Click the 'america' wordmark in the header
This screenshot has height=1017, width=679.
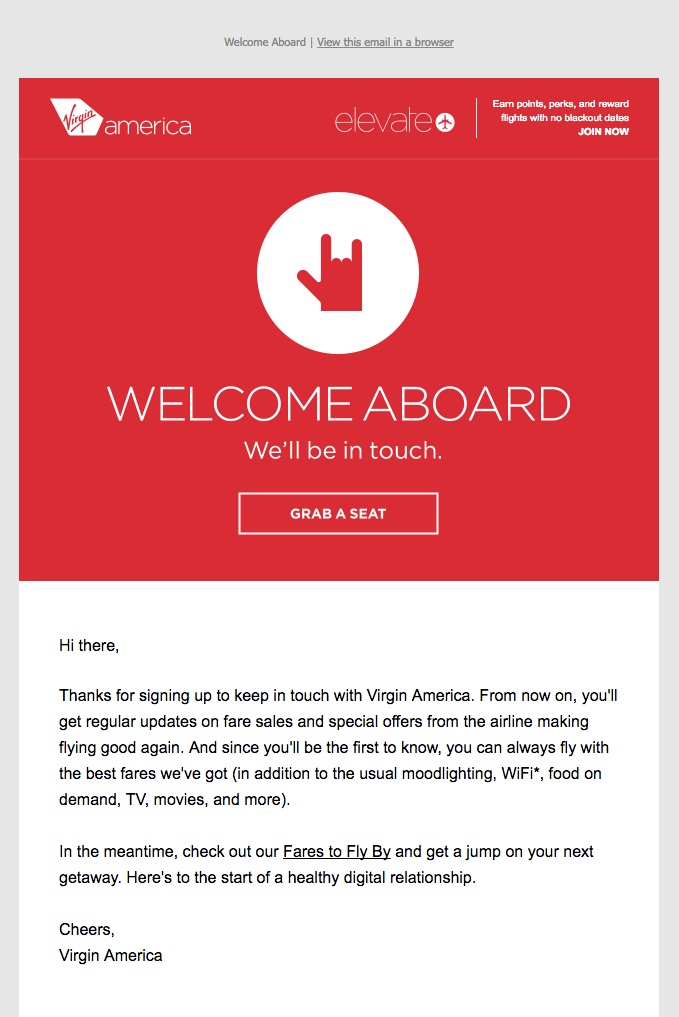click(x=148, y=126)
